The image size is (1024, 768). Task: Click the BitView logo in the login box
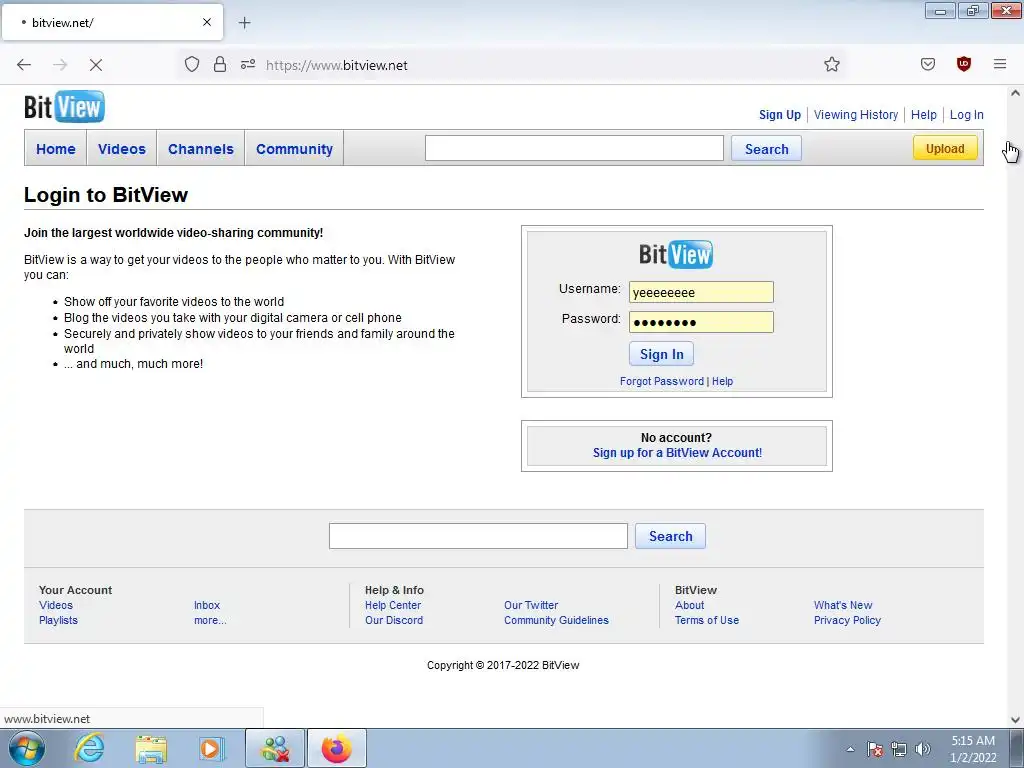(676, 254)
